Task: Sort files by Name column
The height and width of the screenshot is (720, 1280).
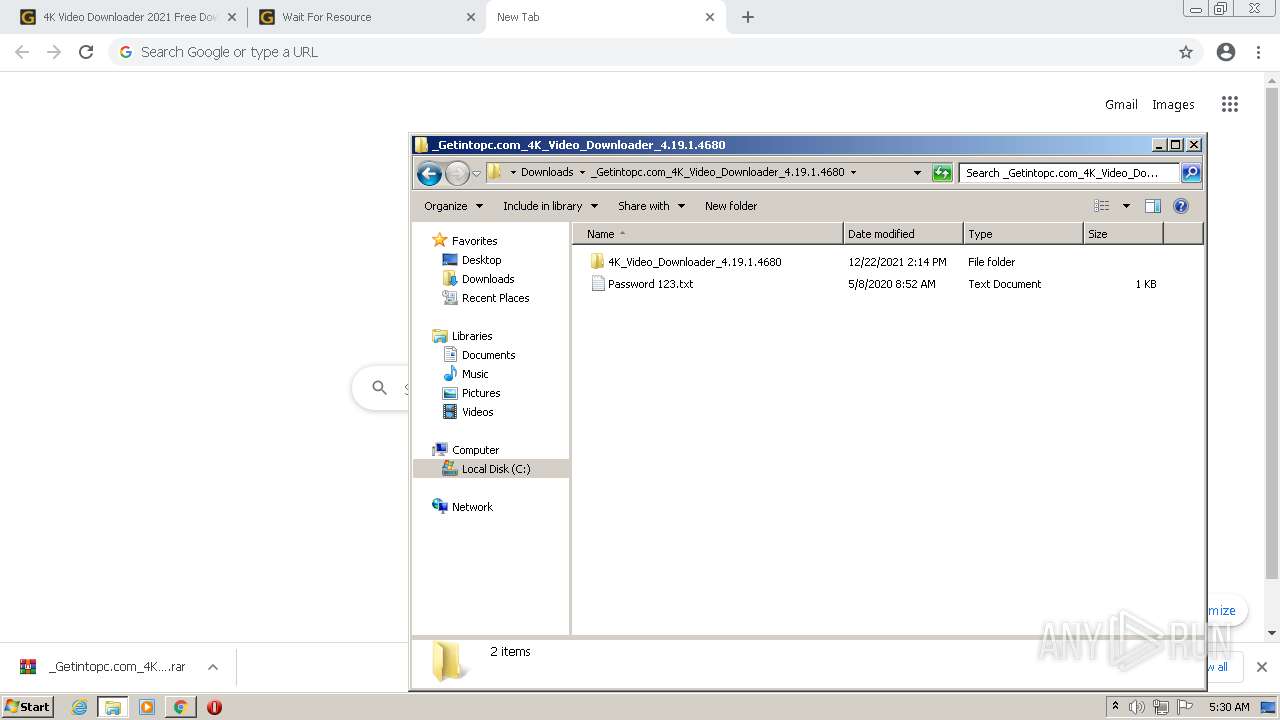Action: [x=708, y=234]
